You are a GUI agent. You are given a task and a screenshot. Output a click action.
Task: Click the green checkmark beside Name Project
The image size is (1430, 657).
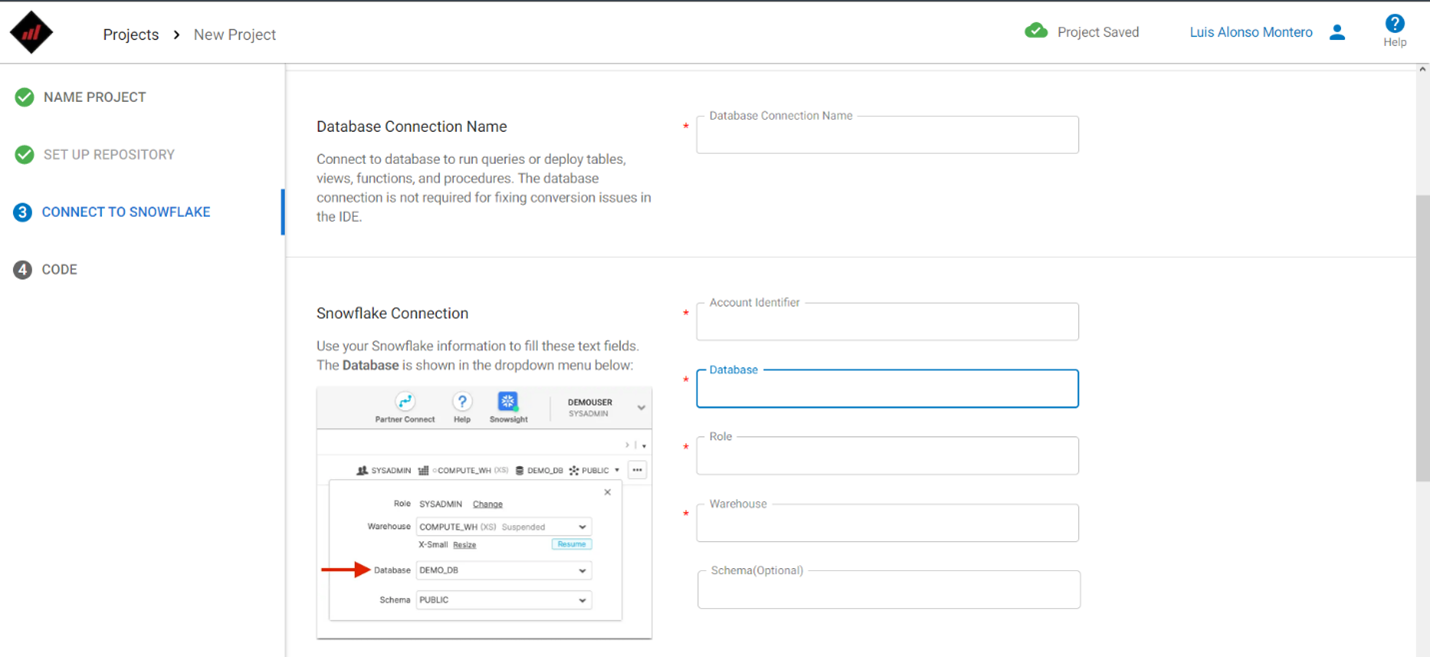[24, 97]
